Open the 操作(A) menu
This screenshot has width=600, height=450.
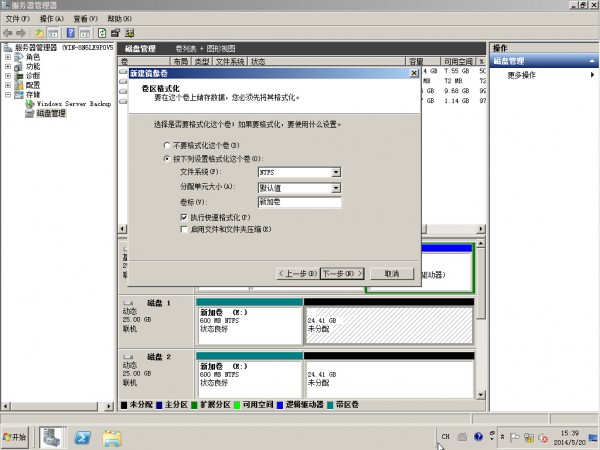pos(52,19)
